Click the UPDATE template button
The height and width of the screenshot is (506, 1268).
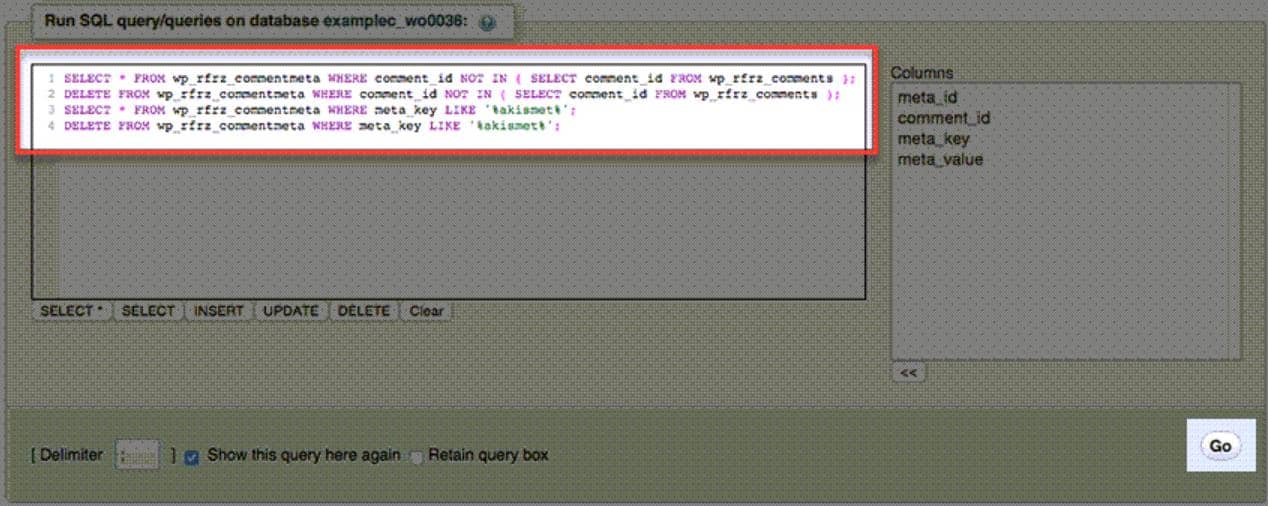290,311
